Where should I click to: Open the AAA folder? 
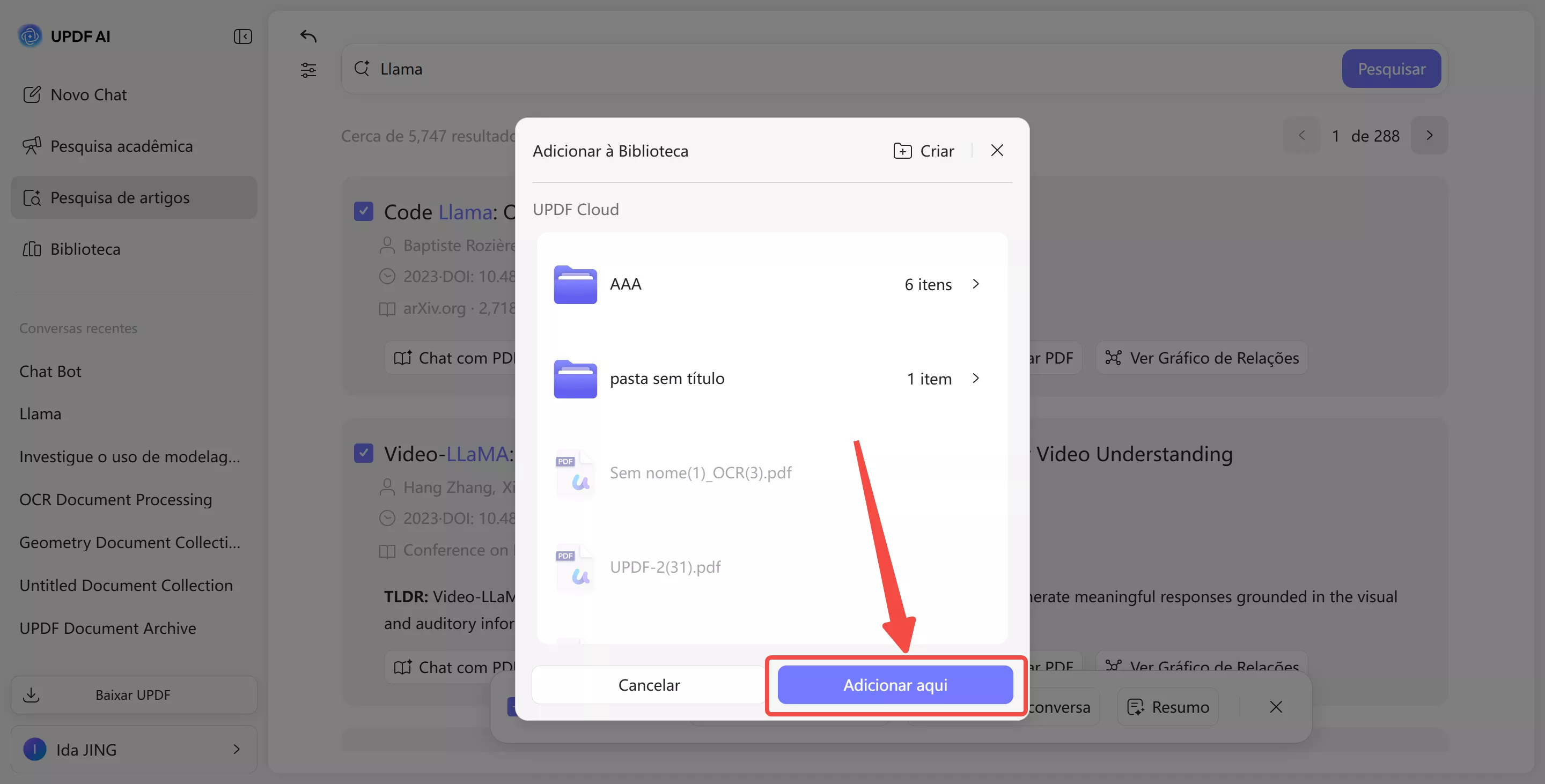pos(625,284)
